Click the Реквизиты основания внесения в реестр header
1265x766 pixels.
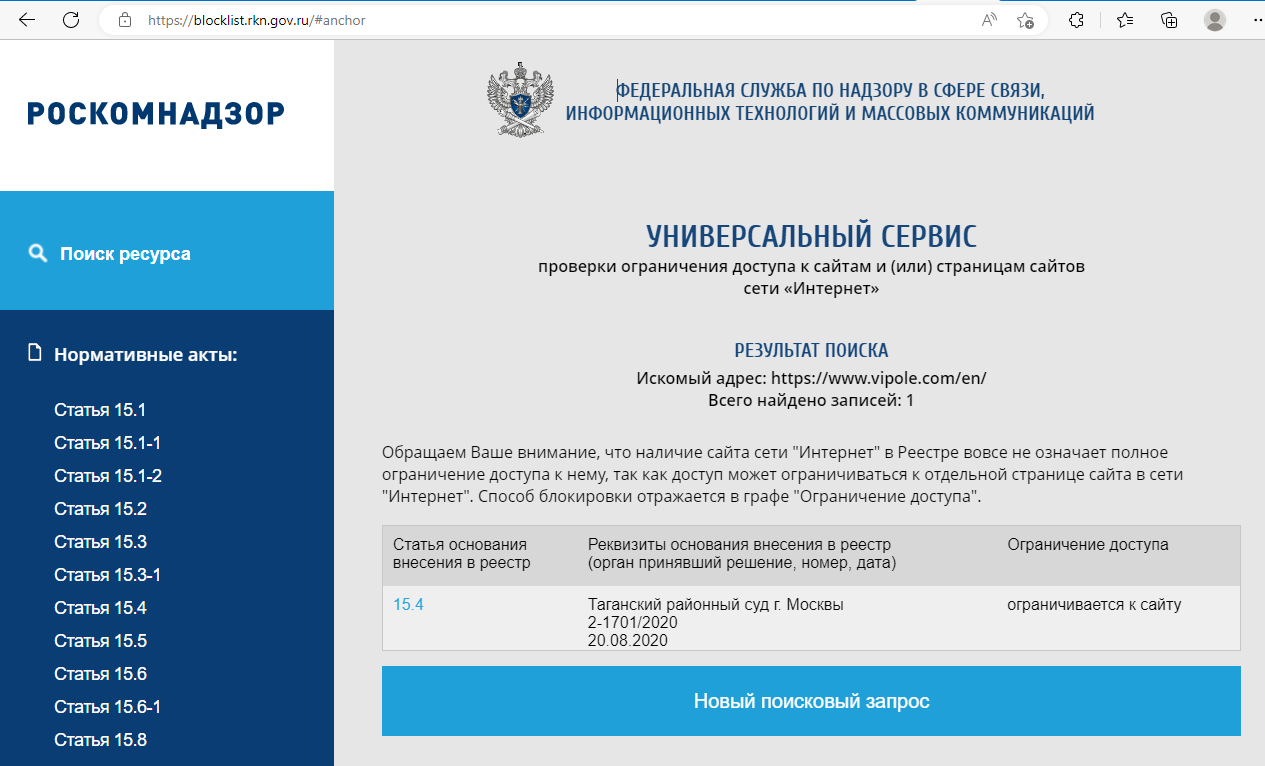[742, 554]
